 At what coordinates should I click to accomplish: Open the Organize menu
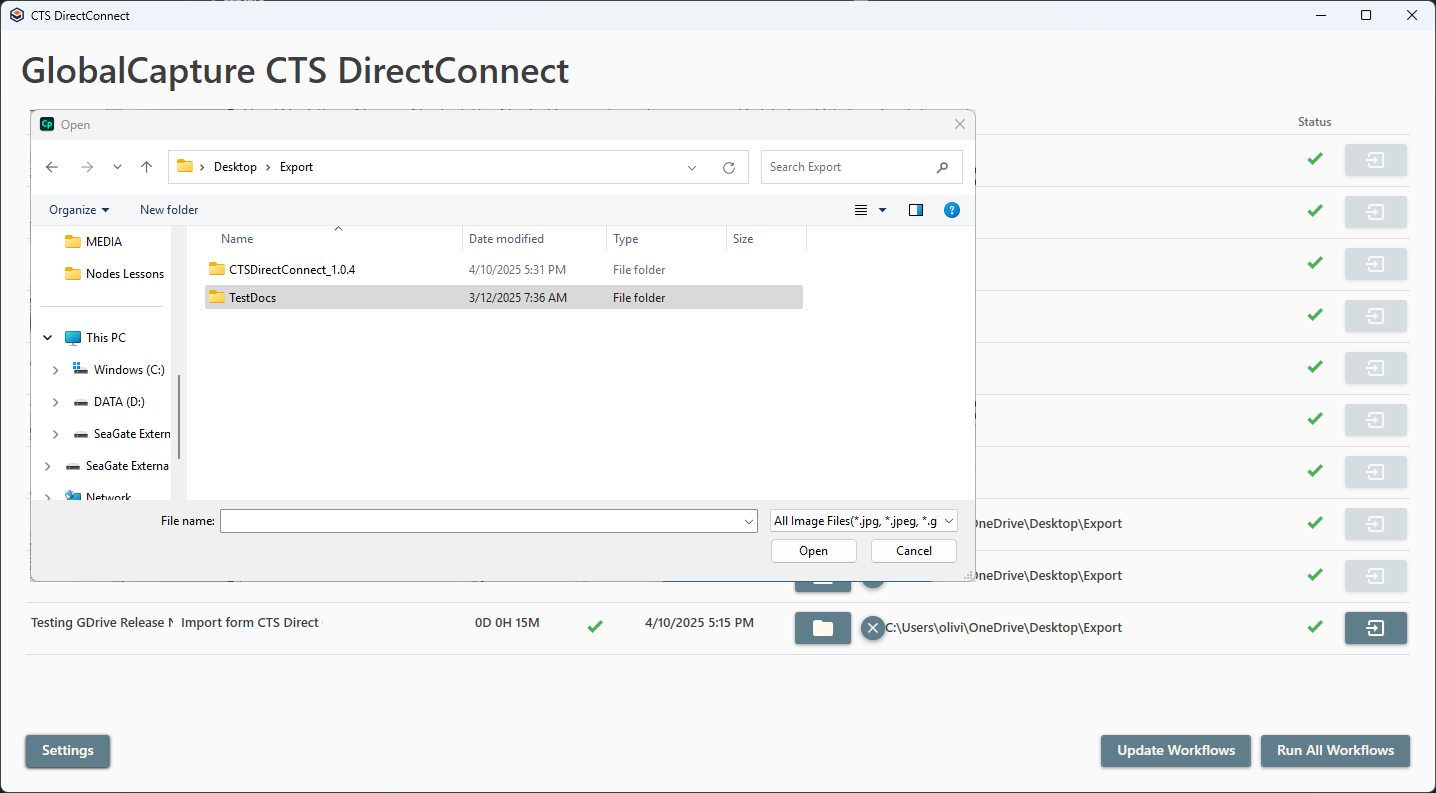point(79,210)
